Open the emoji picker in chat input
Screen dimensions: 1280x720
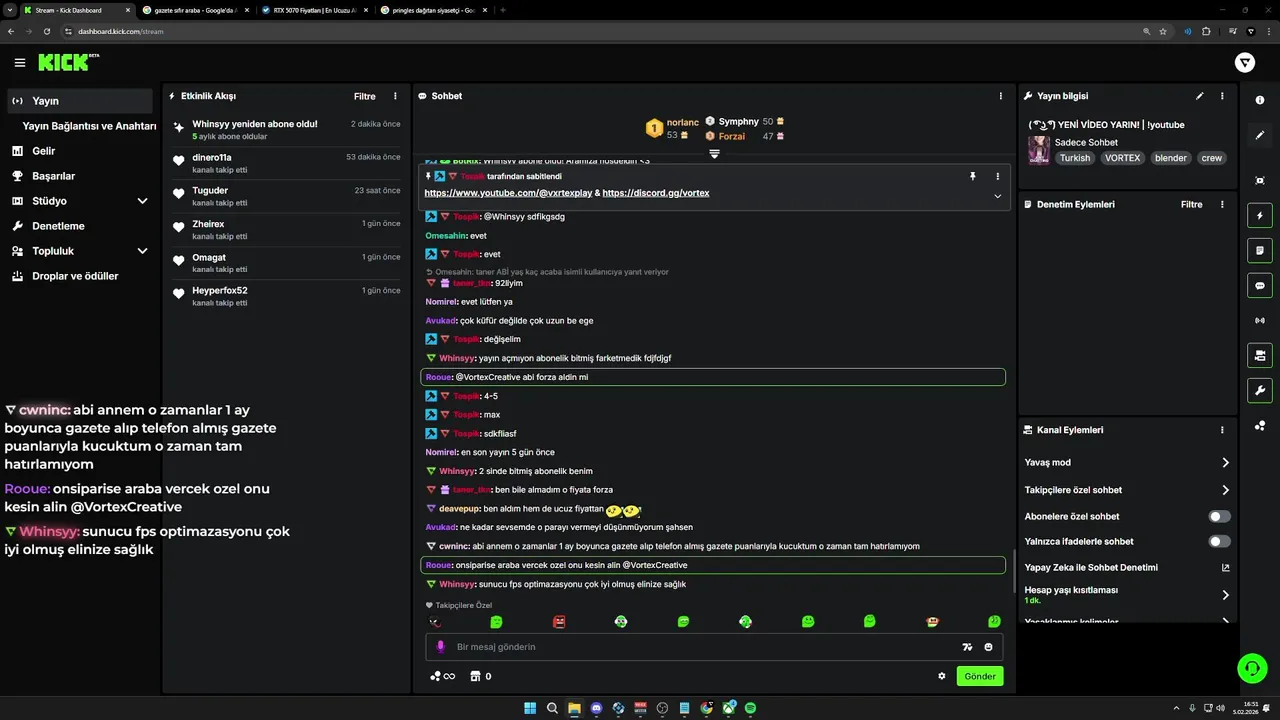pos(989,647)
